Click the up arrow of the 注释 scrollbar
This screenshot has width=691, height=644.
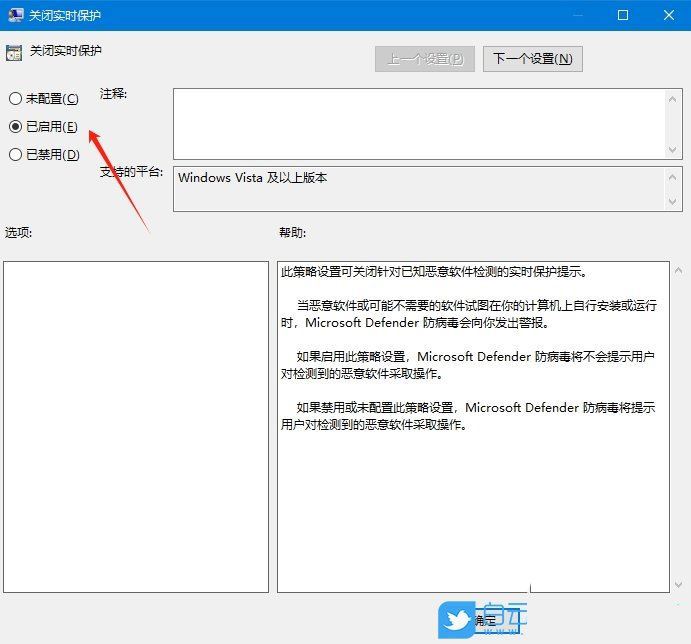point(672,99)
